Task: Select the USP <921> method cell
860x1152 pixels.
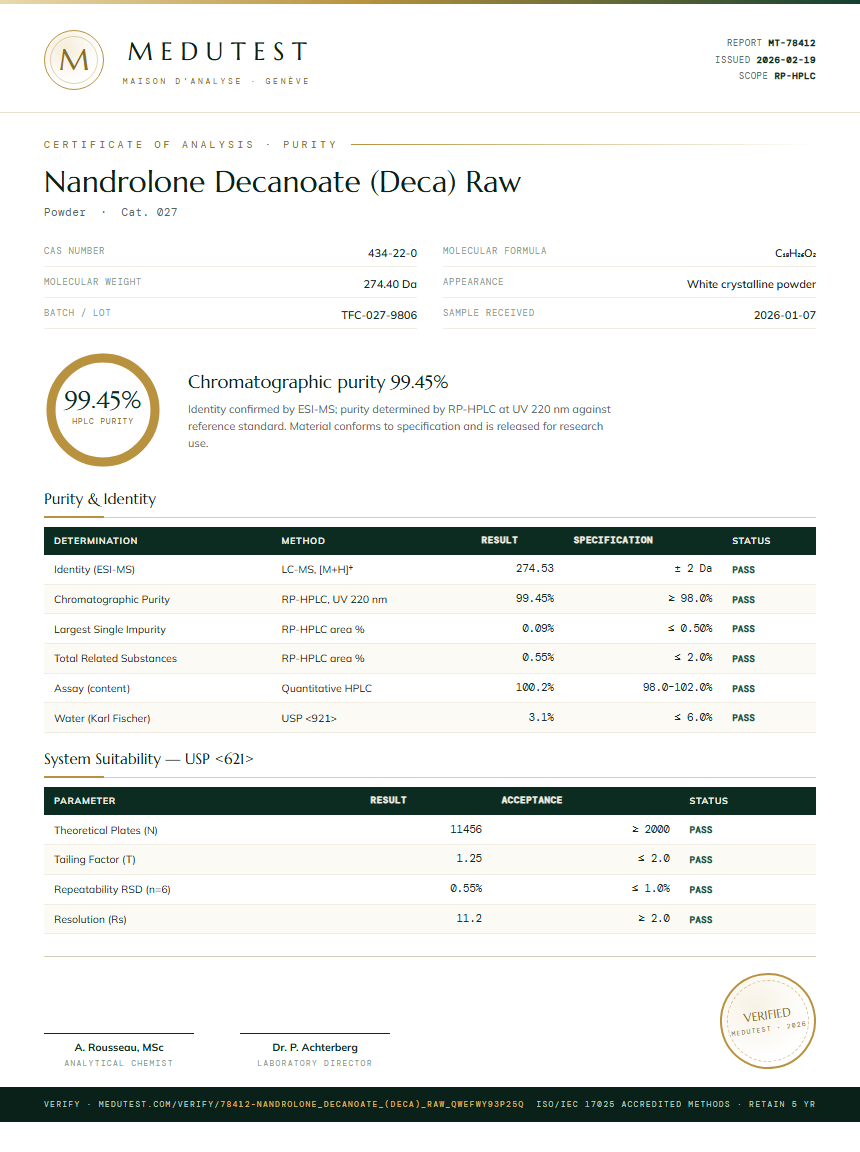Action: (x=308, y=719)
